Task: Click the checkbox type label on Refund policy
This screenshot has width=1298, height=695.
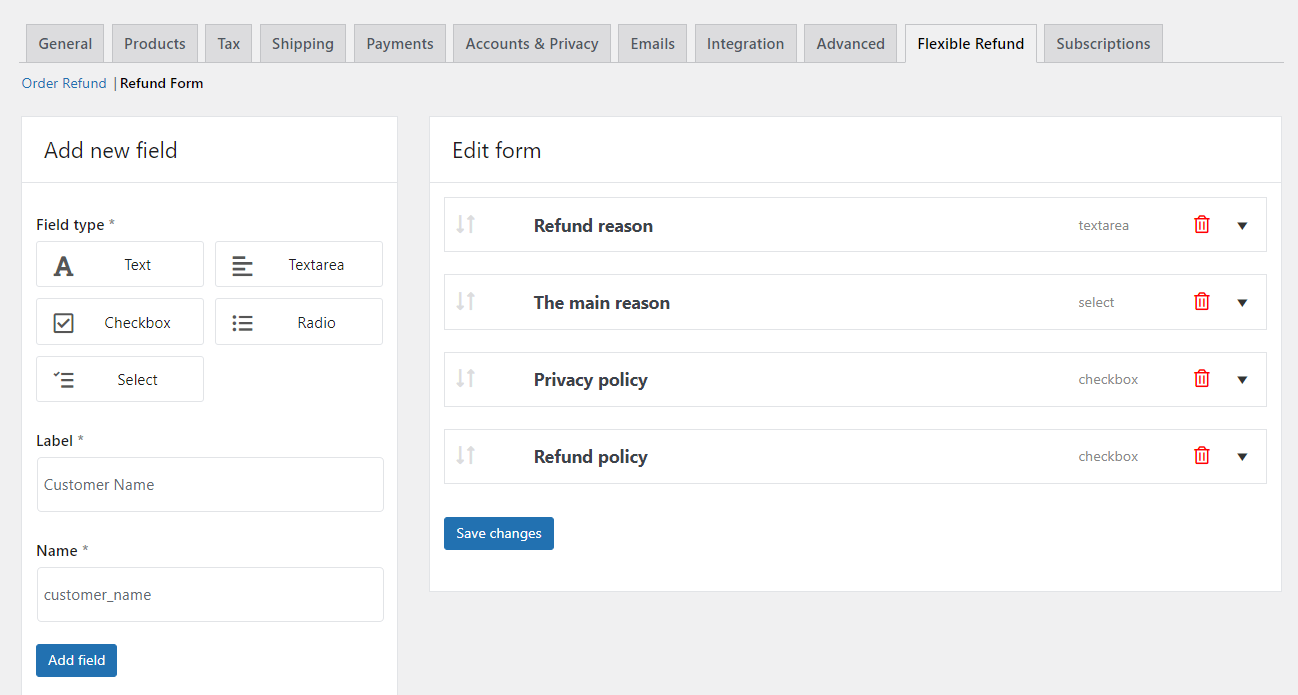Action: [x=1108, y=457]
